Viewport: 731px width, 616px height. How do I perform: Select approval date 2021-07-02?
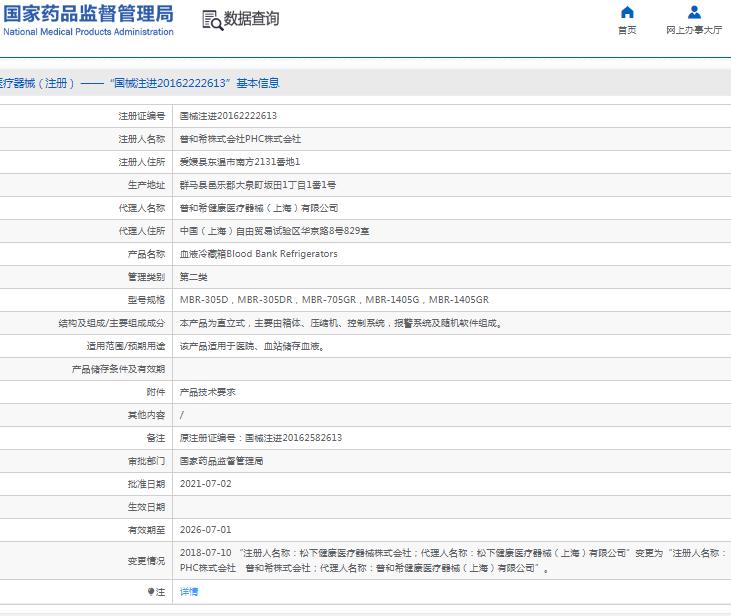(206, 484)
